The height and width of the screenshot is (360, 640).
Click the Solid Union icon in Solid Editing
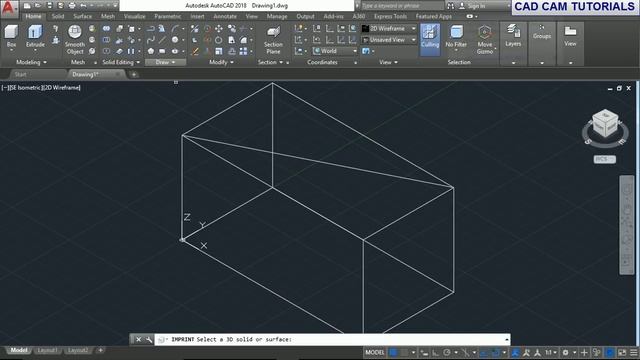pyautogui.click(x=106, y=29)
